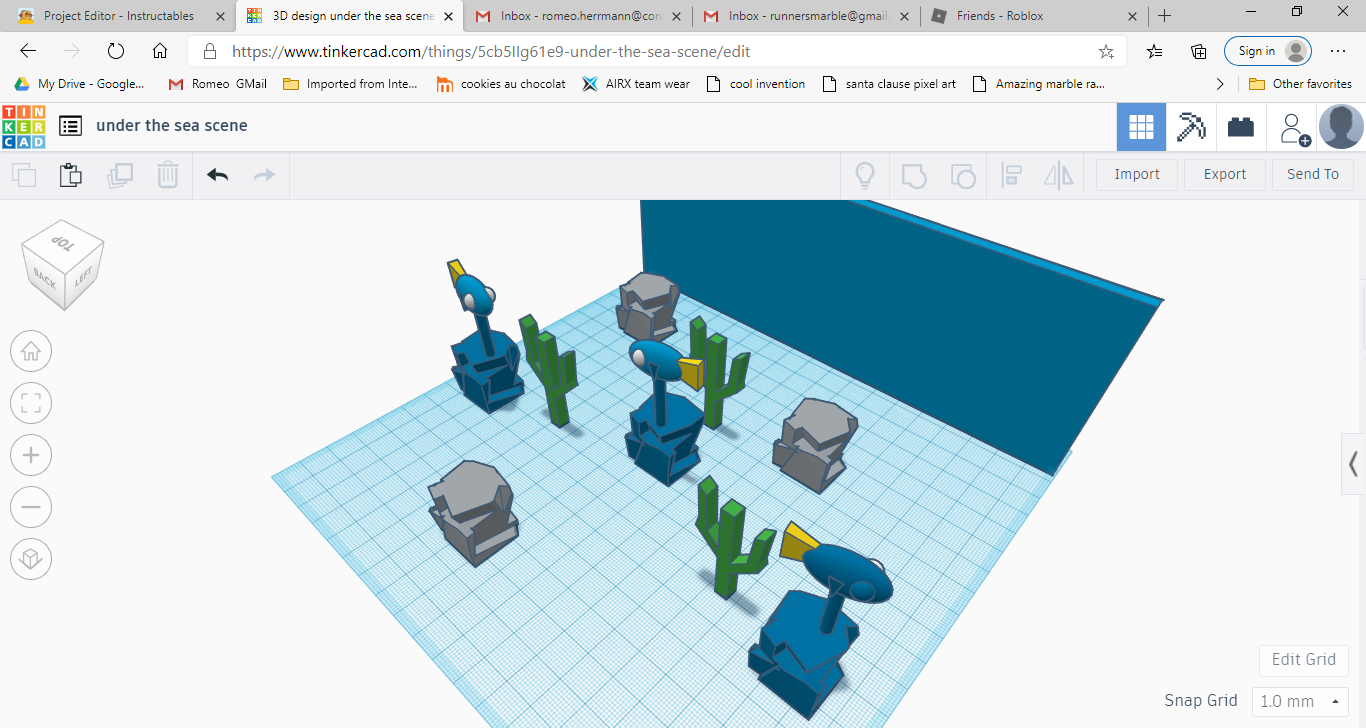Toggle orthographic perspective view cube icon
This screenshot has width=1366, height=728.
click(x=31, y=559)
